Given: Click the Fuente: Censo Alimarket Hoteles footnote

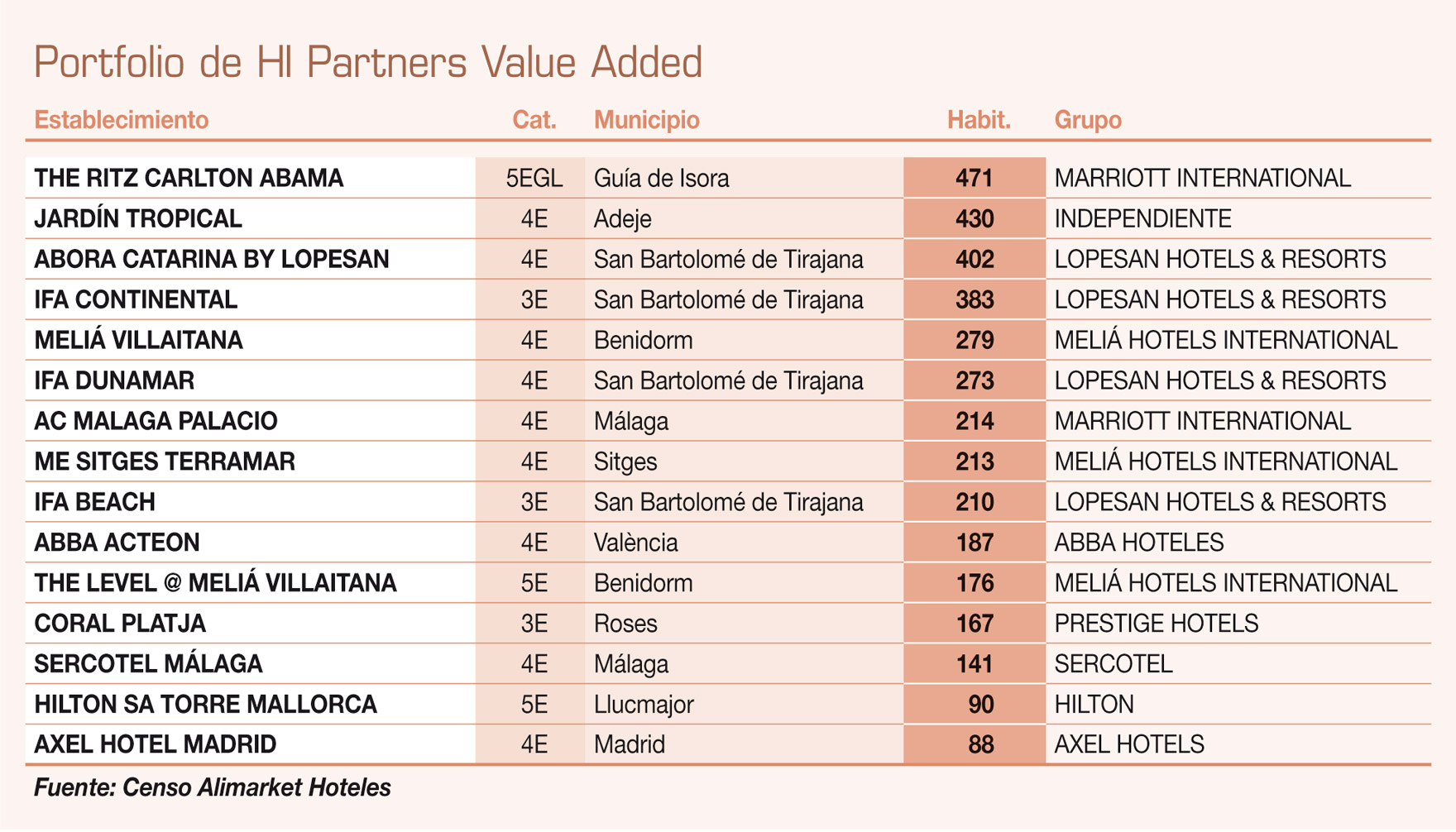Looking at the screenshot, I should point(213,787).
